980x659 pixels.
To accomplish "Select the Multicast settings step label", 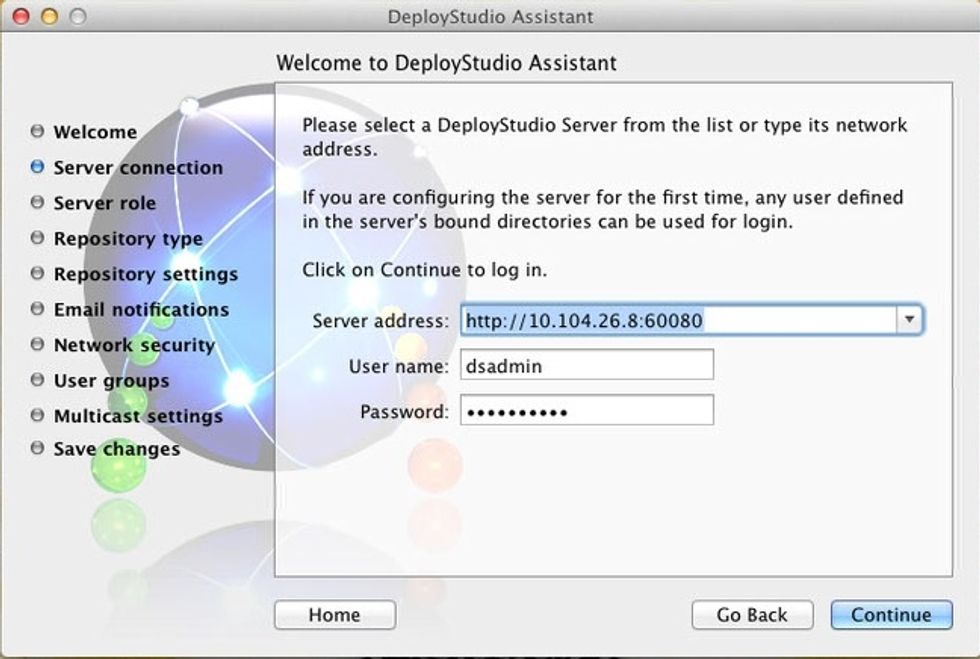I will (x=138, y=416).
